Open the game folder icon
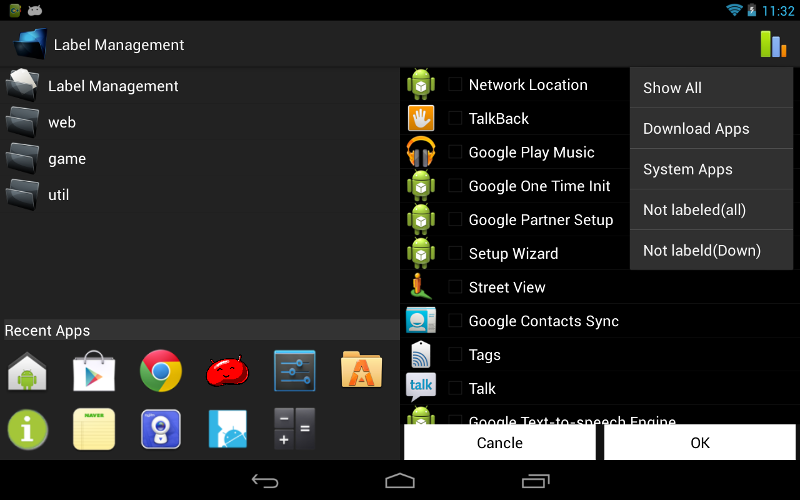The height and width of the screenshot is (500, 800). [22, 158]
